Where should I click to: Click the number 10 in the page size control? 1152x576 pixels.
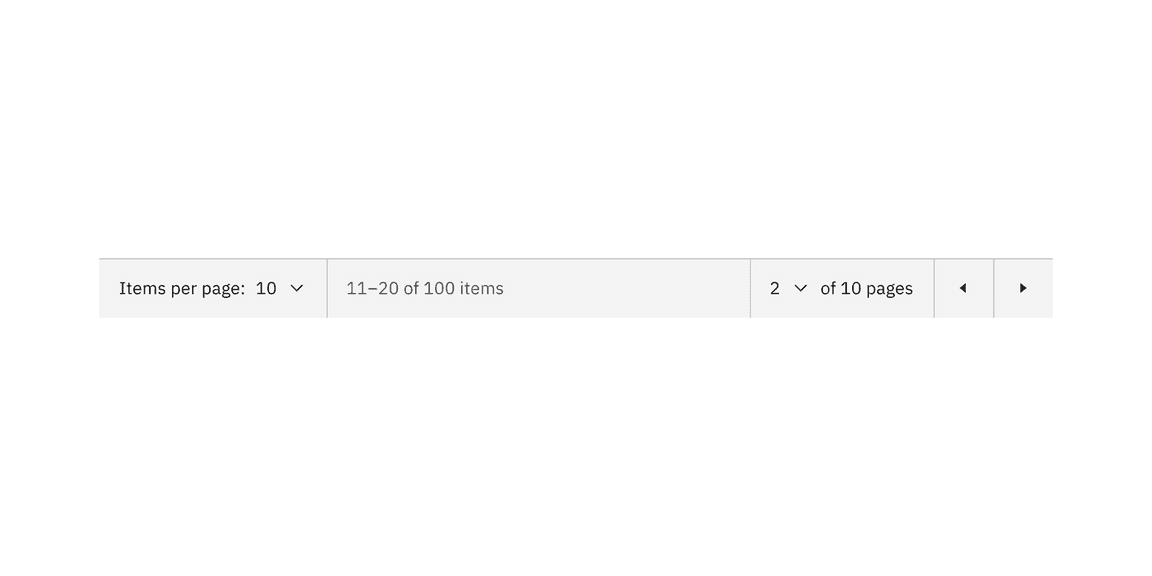click(266, 288)
